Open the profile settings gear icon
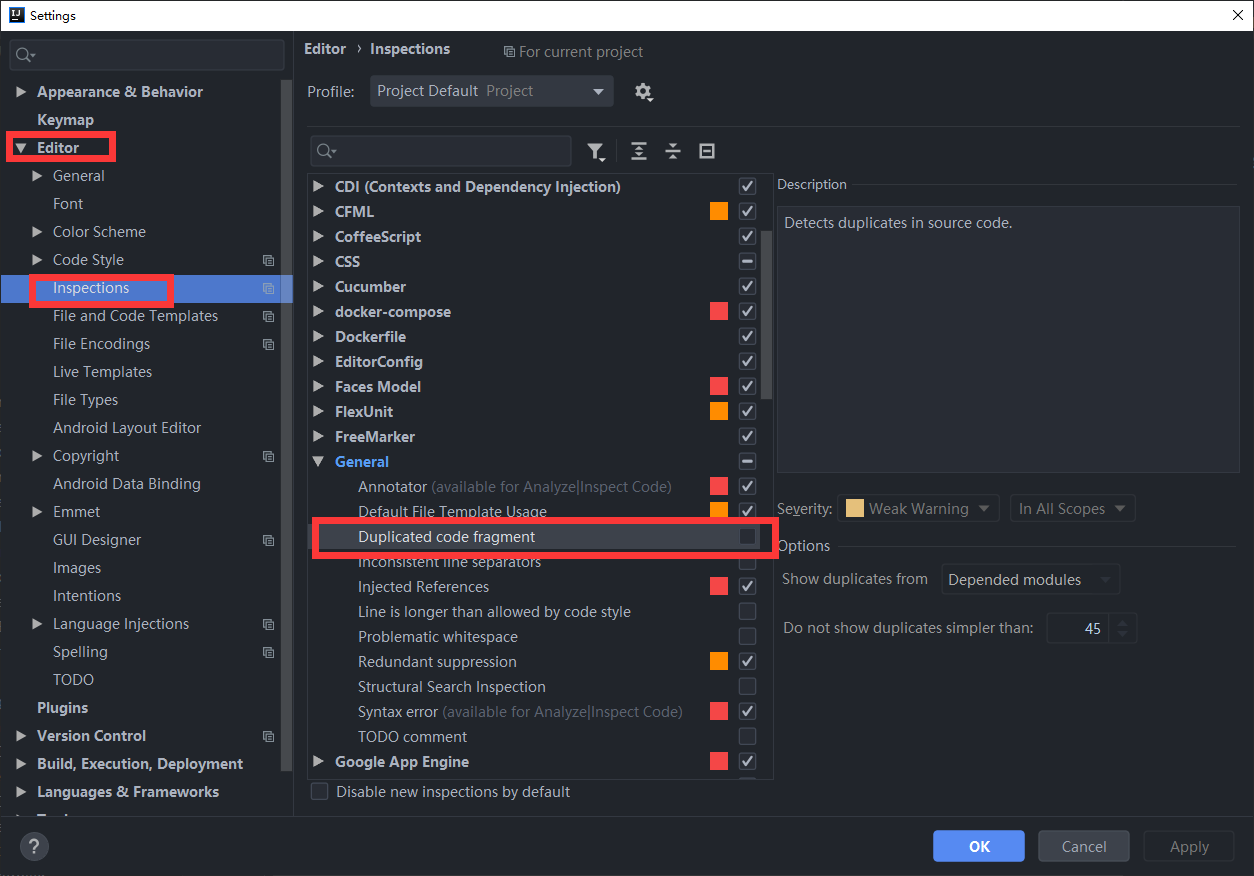Screen dimensions: 1254x876 point(644,92)
